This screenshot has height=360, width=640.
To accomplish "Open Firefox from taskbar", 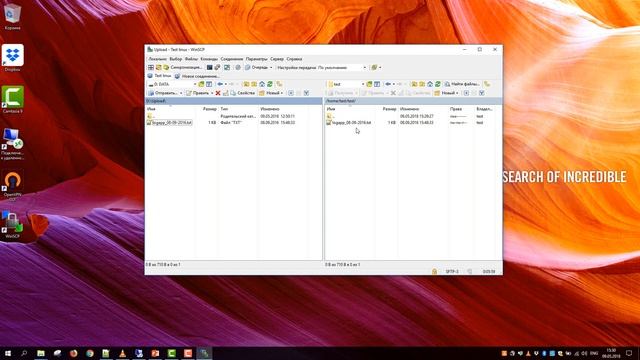I will [x=73, y=353].
